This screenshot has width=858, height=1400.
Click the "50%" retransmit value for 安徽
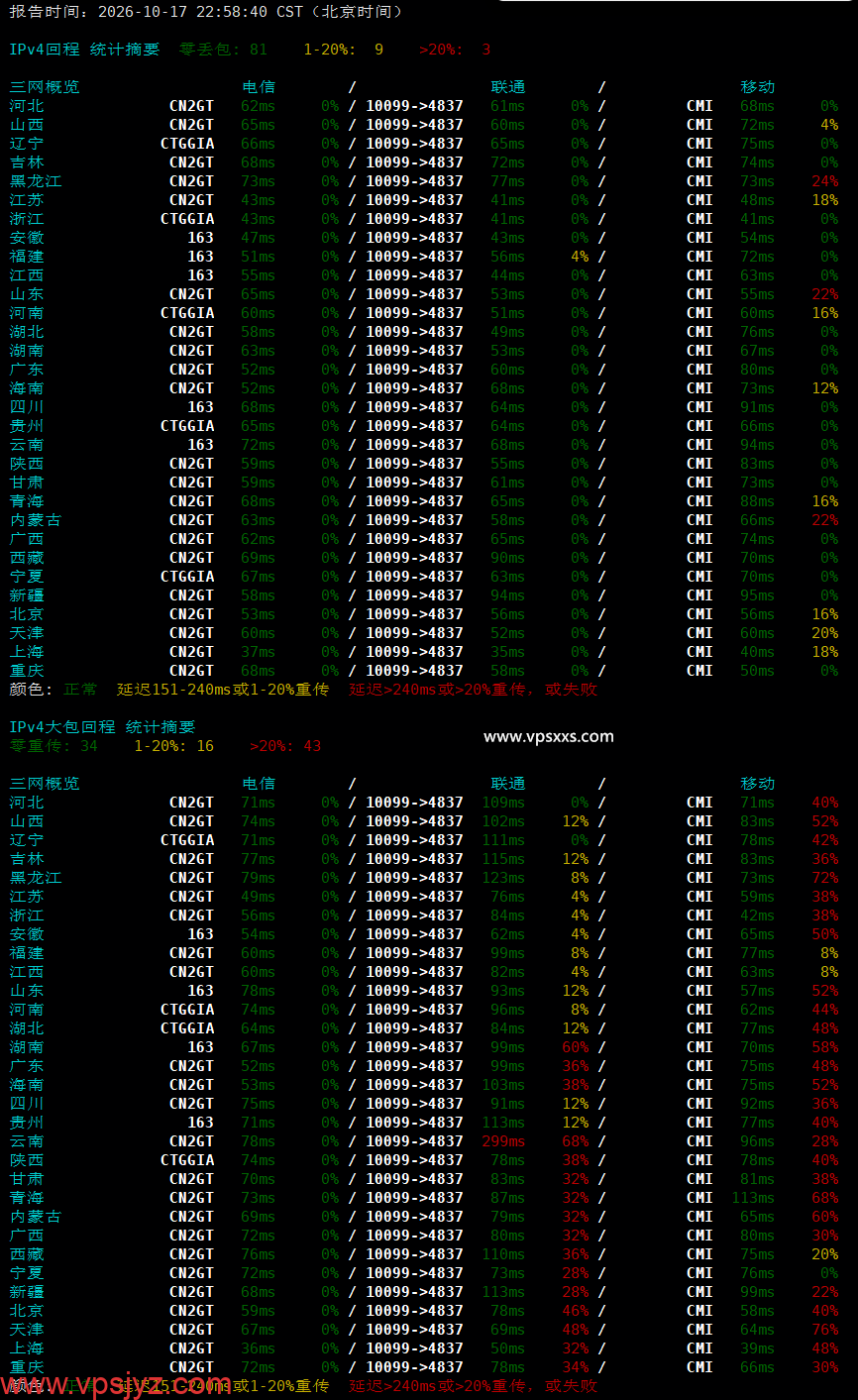coord(824,934)
